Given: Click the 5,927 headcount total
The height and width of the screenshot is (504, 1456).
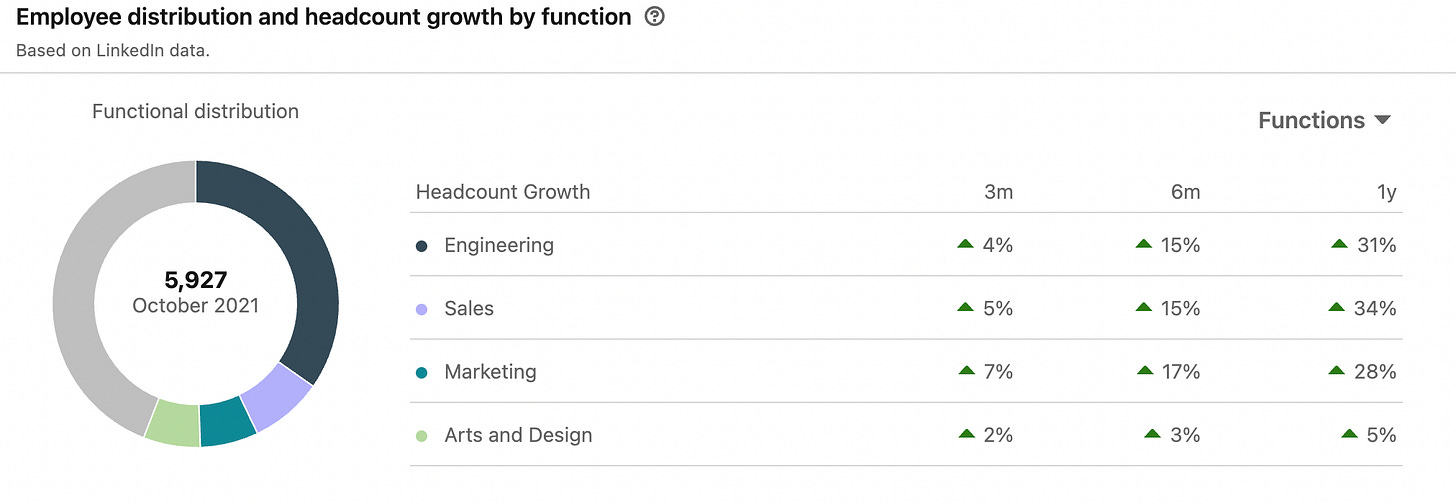Looking at the screenshot, I should (195, 280).
